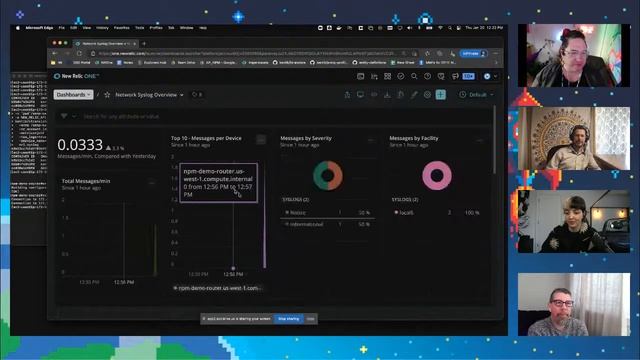Click the Informational severity legend row
Image resolution: width=640 pixels, height=360 pixels.
[327, 224]
